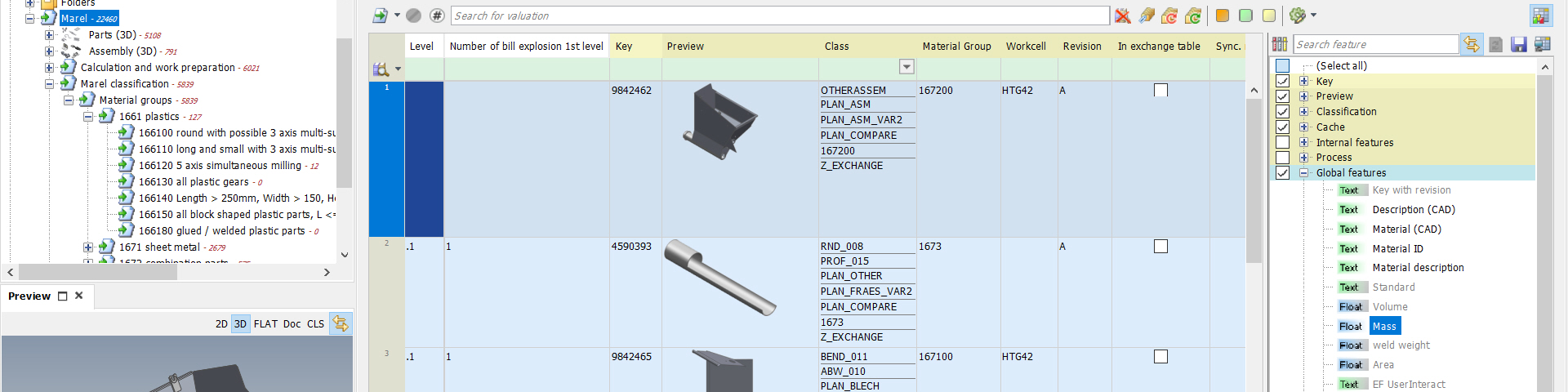The width and height of the screenshot is (1568, 392).
Task: Click the Search for valuation input field
Action: click(x=780, y=16)
